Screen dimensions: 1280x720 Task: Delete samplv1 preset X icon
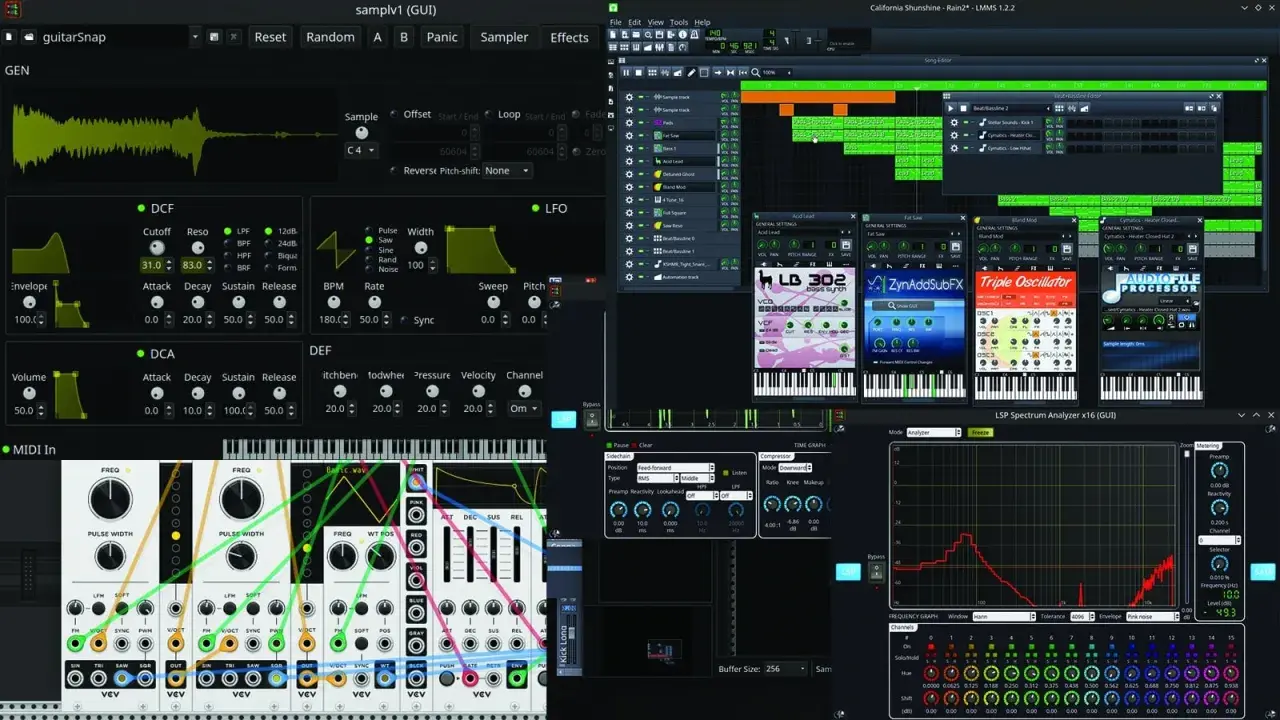pos(233,37)
